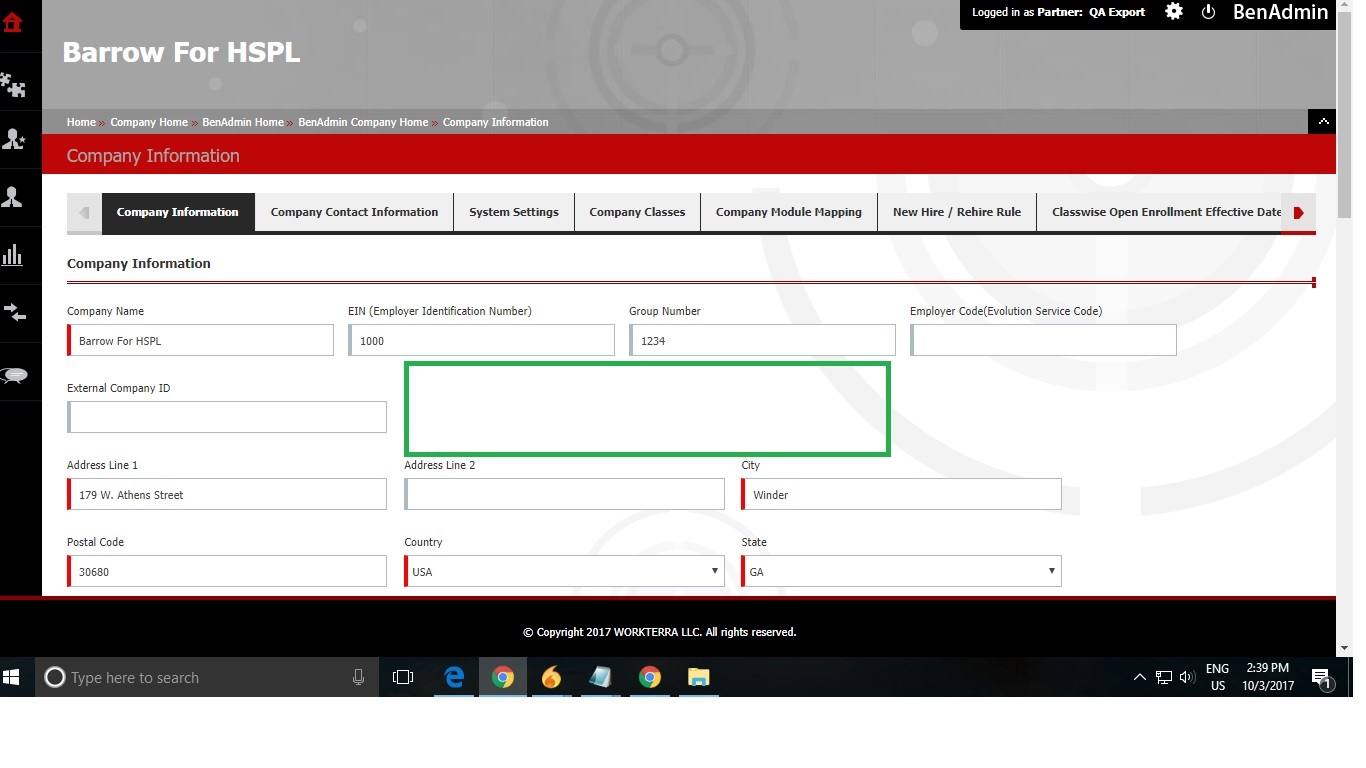Collapse the header with the chevron button
Image resolution: width=1366 pixels, height=768 pixels.
tap(1323, 122)
